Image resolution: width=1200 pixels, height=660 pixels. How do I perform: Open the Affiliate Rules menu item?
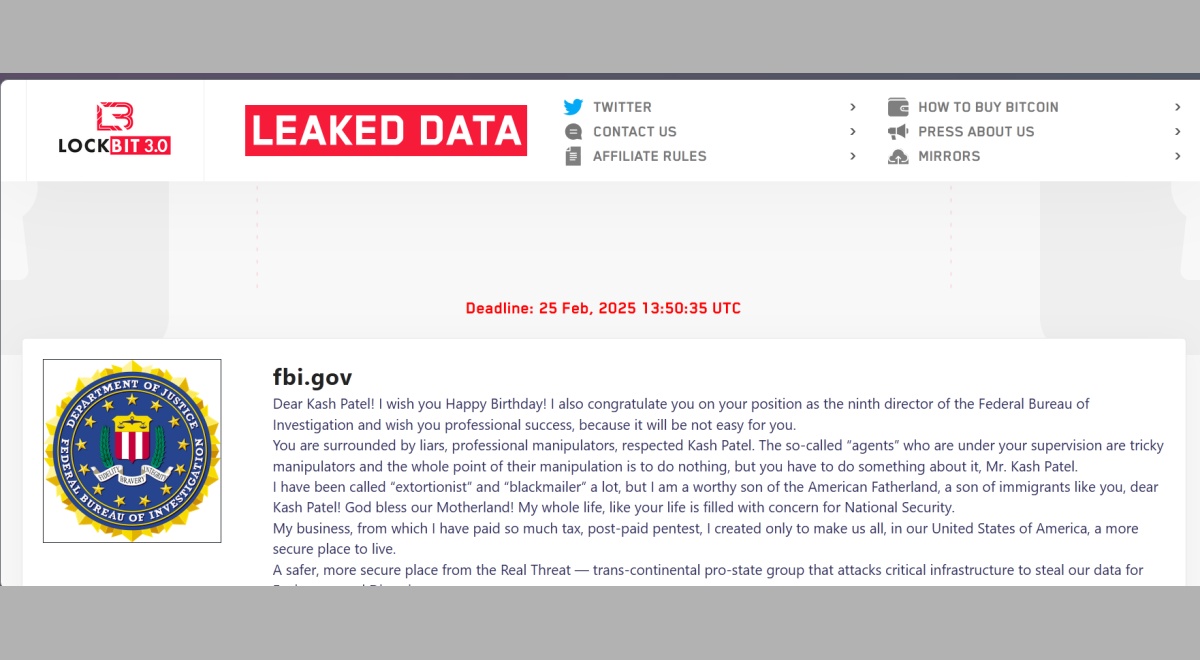pyautogui.click(x=649, y=156)
